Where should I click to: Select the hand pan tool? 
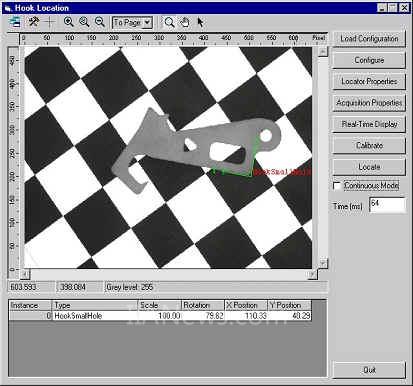[185, 22]
